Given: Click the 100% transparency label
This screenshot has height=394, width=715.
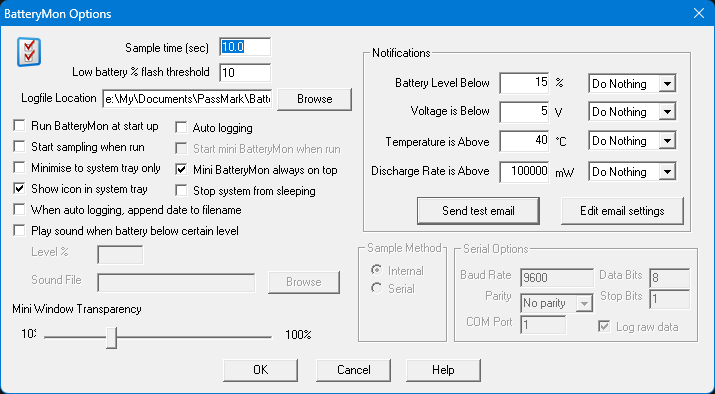Looking at the screenshot, I should click(x=298, y=335).
